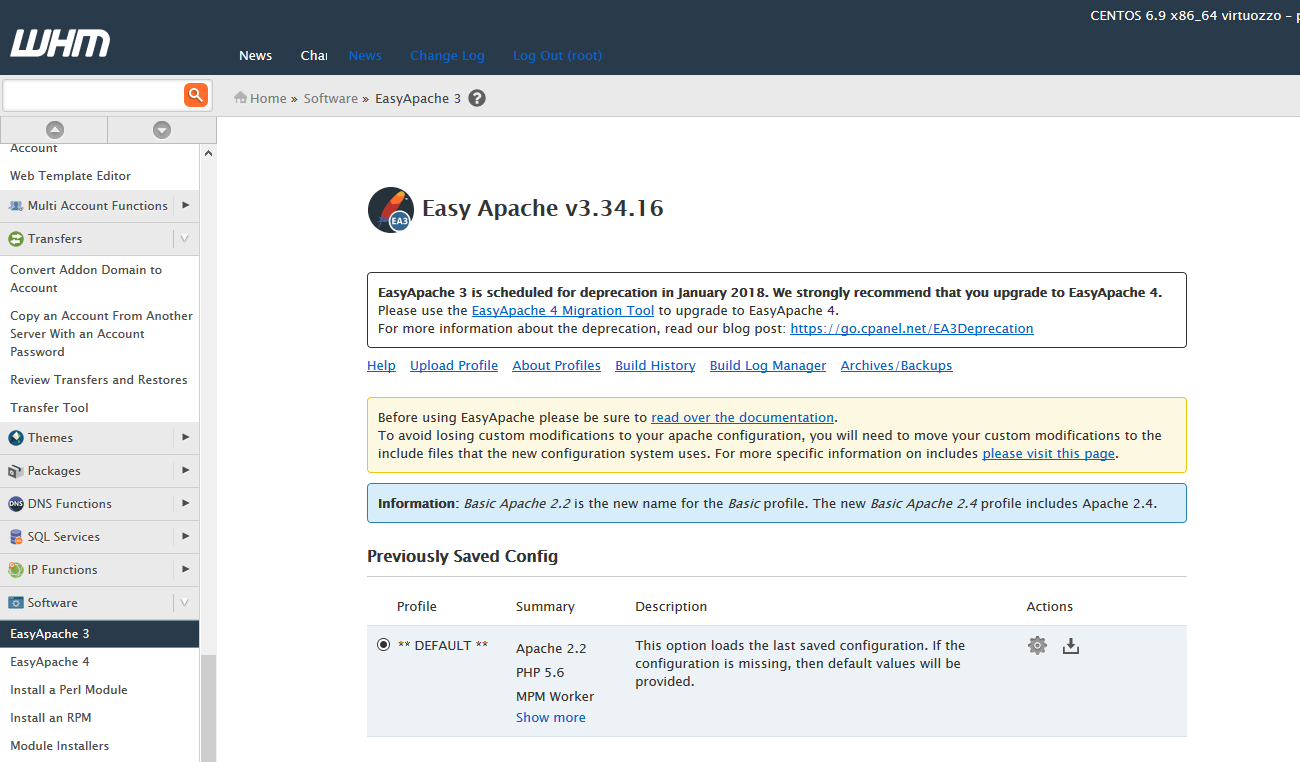
Task: Click Log Out (root)
Action: [557, 56]
